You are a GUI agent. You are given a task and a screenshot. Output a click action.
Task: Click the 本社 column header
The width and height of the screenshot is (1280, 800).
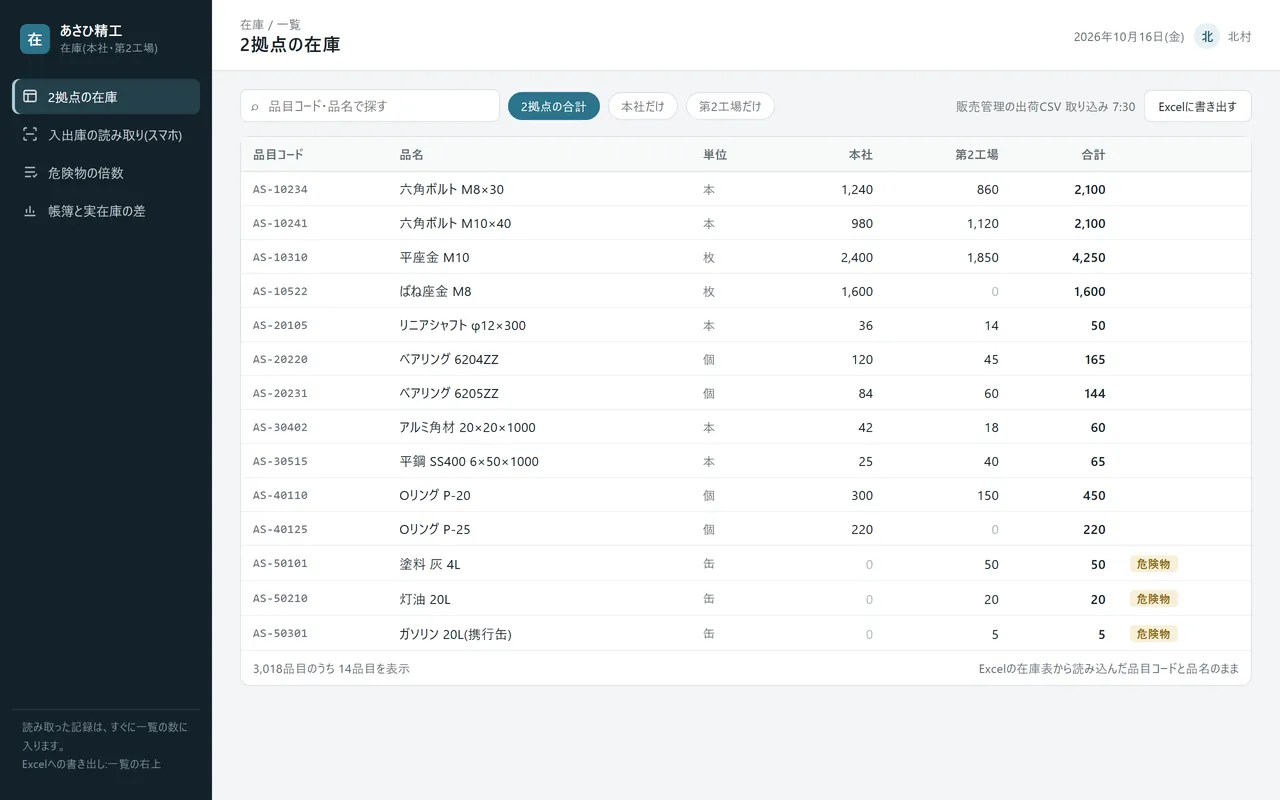click(860, 155)
